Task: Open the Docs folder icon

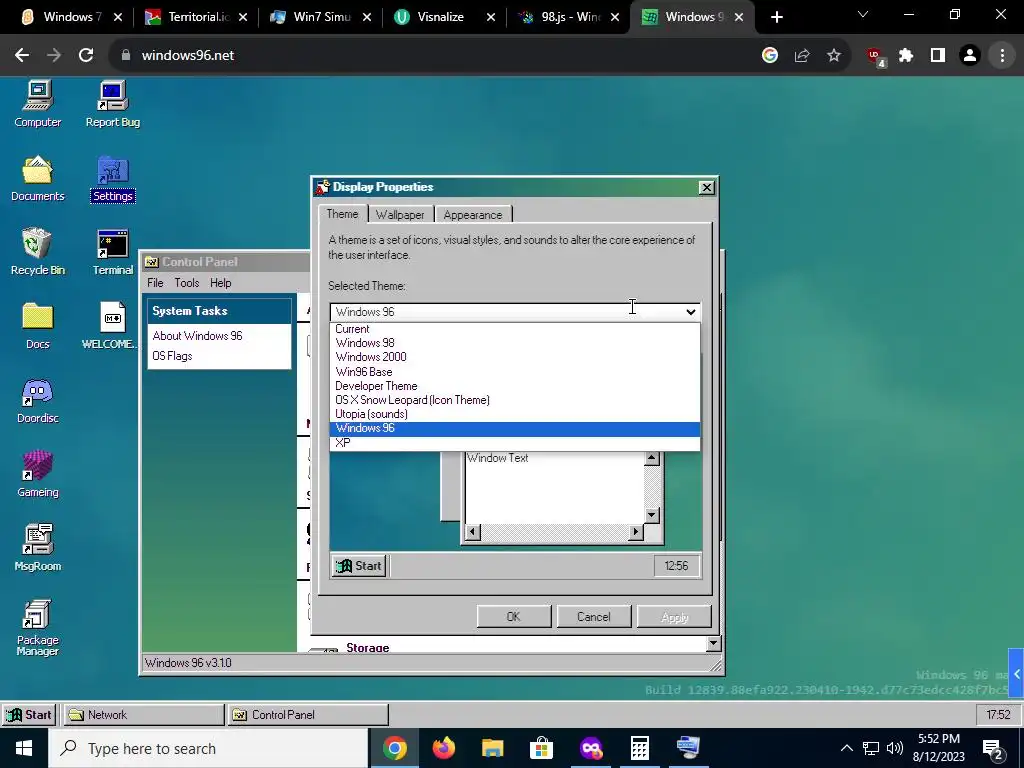Action: coord(37,326)
